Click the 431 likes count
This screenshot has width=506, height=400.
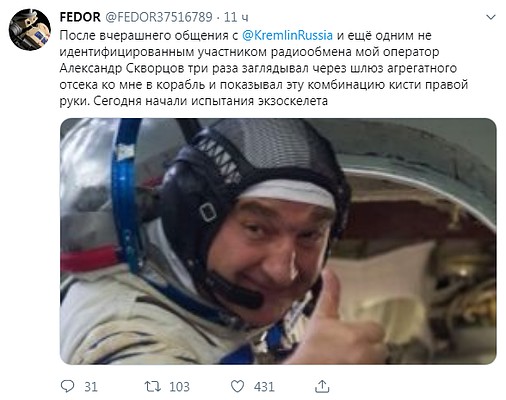[x=264, y=387]
